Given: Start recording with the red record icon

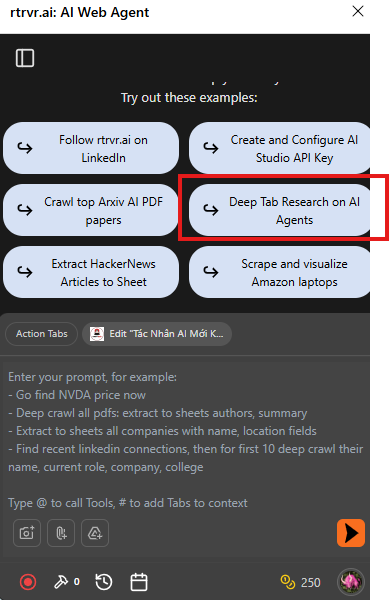Looking at the screenshot, I should 28,582.
